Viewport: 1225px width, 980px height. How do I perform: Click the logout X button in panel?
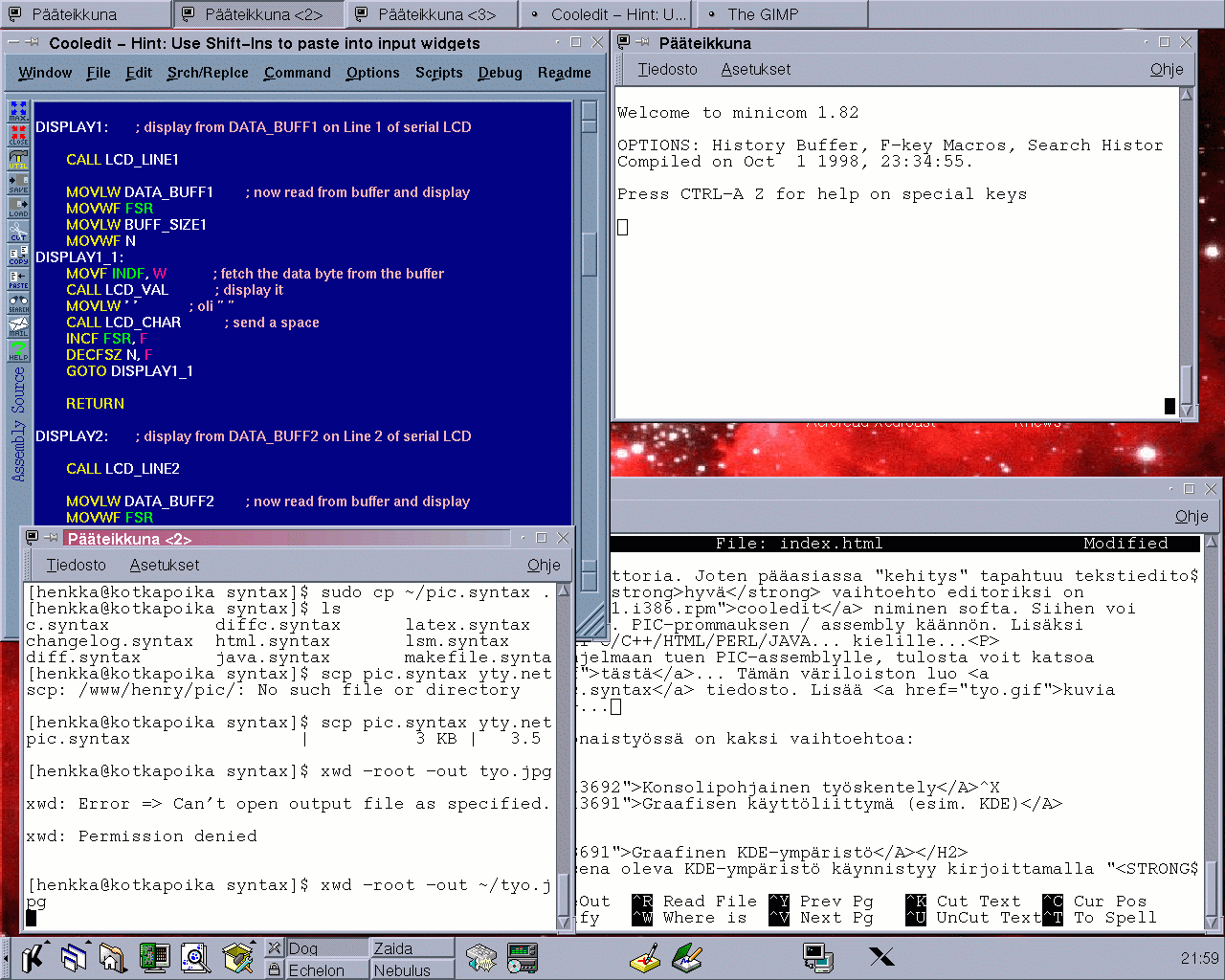[x=275, y=948]
